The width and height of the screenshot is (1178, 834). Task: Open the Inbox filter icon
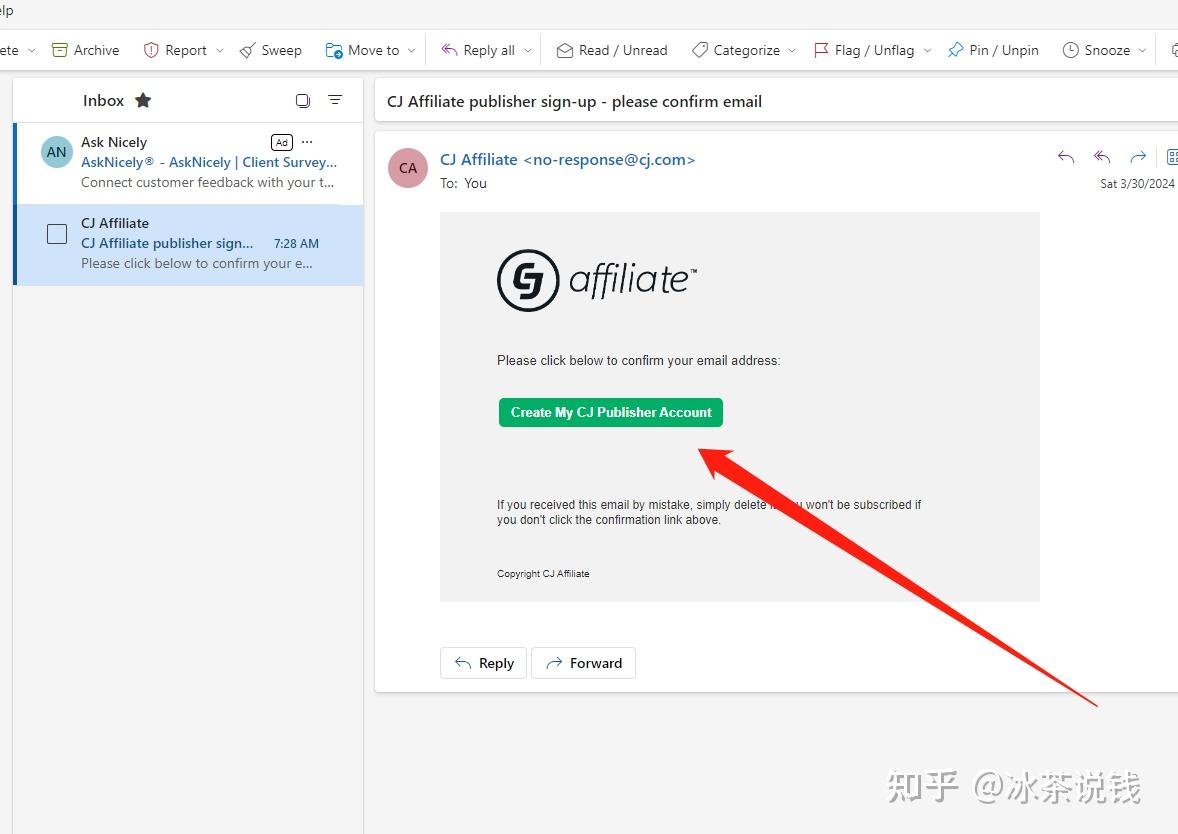[x=335, y=100]
